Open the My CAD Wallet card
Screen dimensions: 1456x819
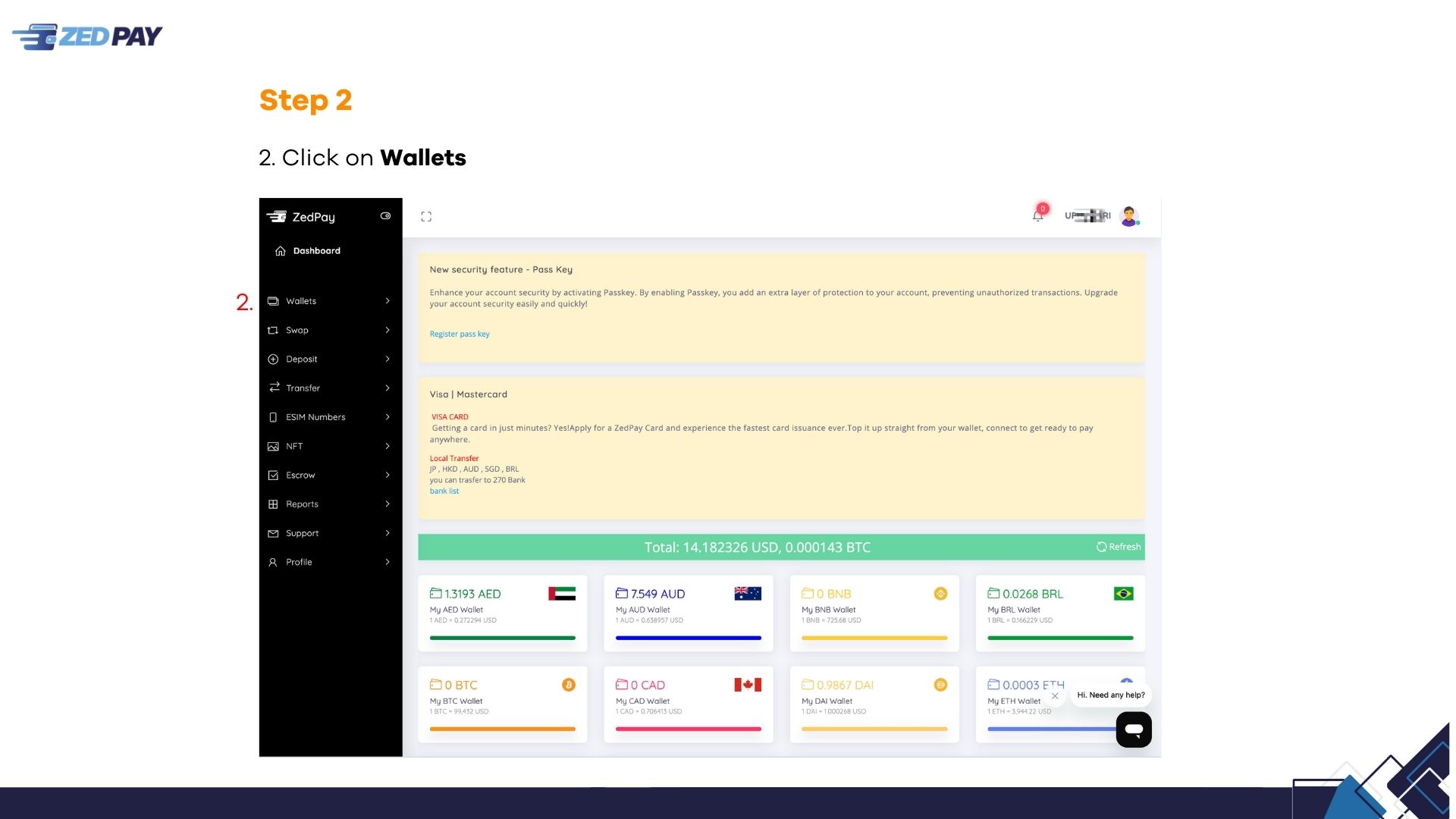coord(689,704)
